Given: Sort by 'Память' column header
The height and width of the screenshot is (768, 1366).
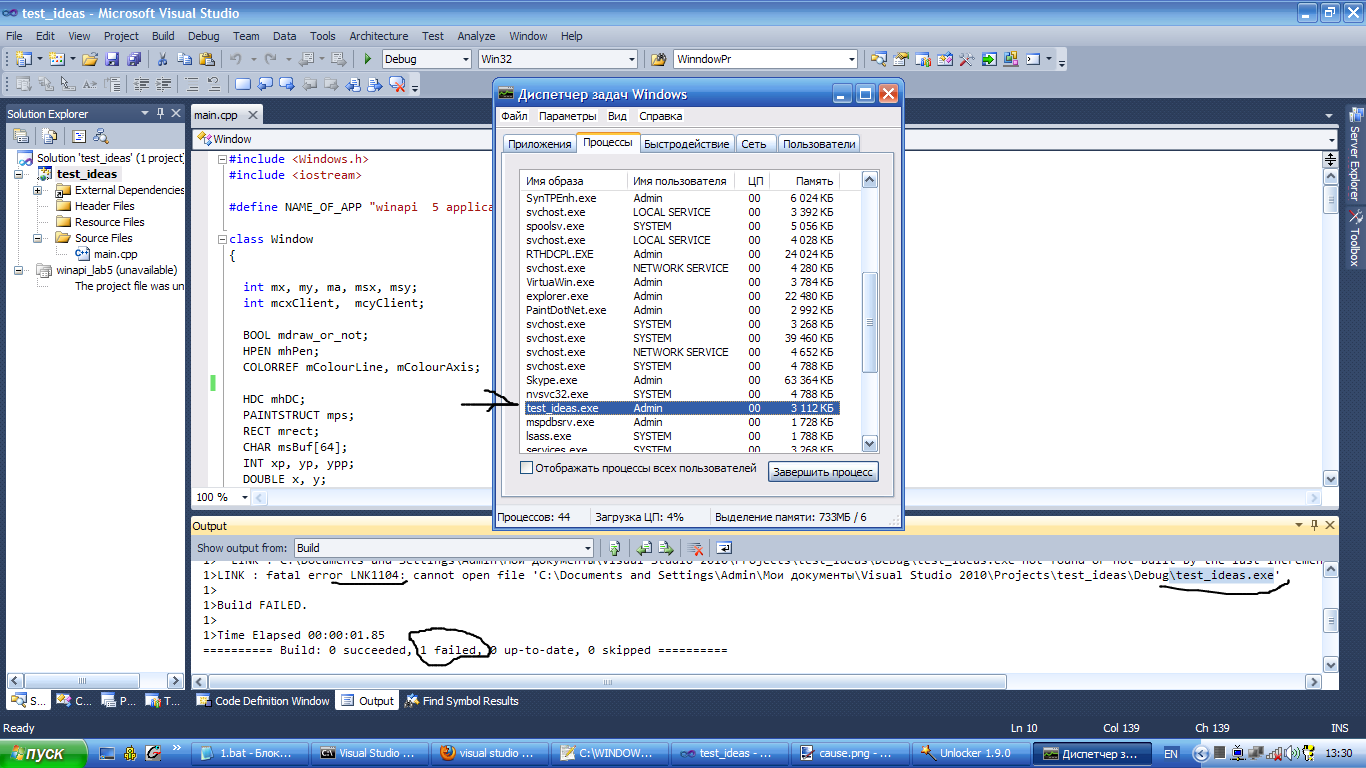Looking at the screenshot, I should (805, 181).
